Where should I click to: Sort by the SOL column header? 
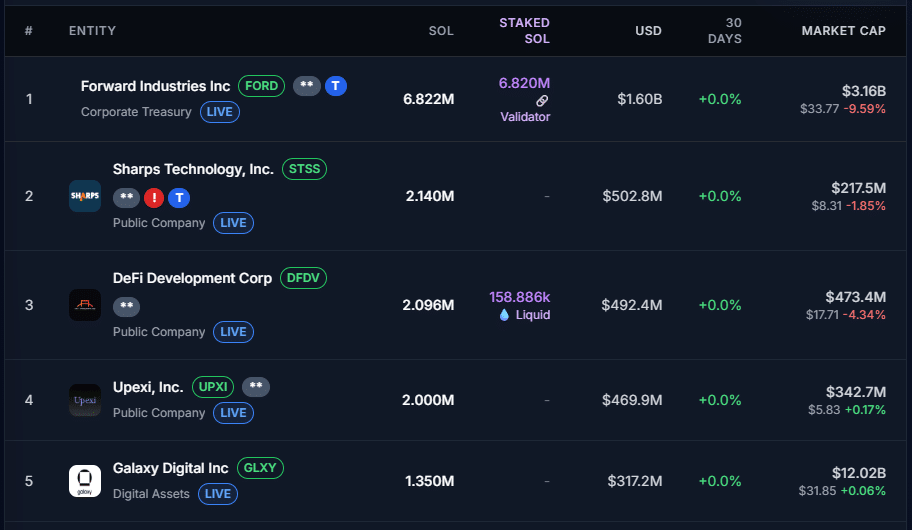coord(440,31)
